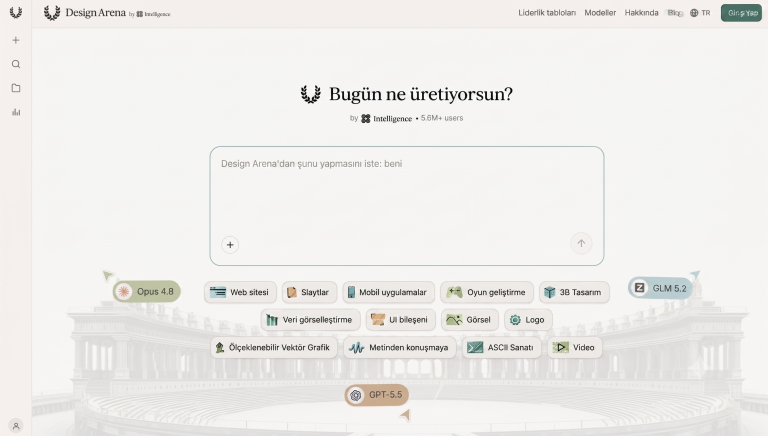Submit the prompt with the up-arrow button
The height and width of the screenshot is (436, 768).
tap(581, 243)
